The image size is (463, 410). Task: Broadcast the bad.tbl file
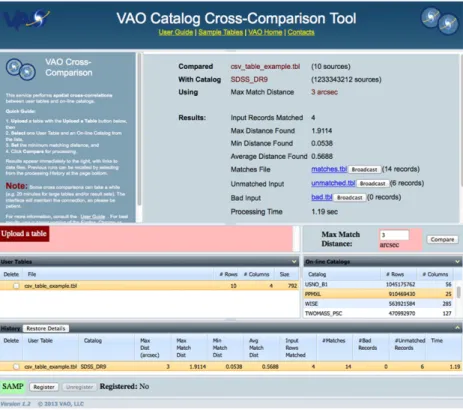[349, 197]
